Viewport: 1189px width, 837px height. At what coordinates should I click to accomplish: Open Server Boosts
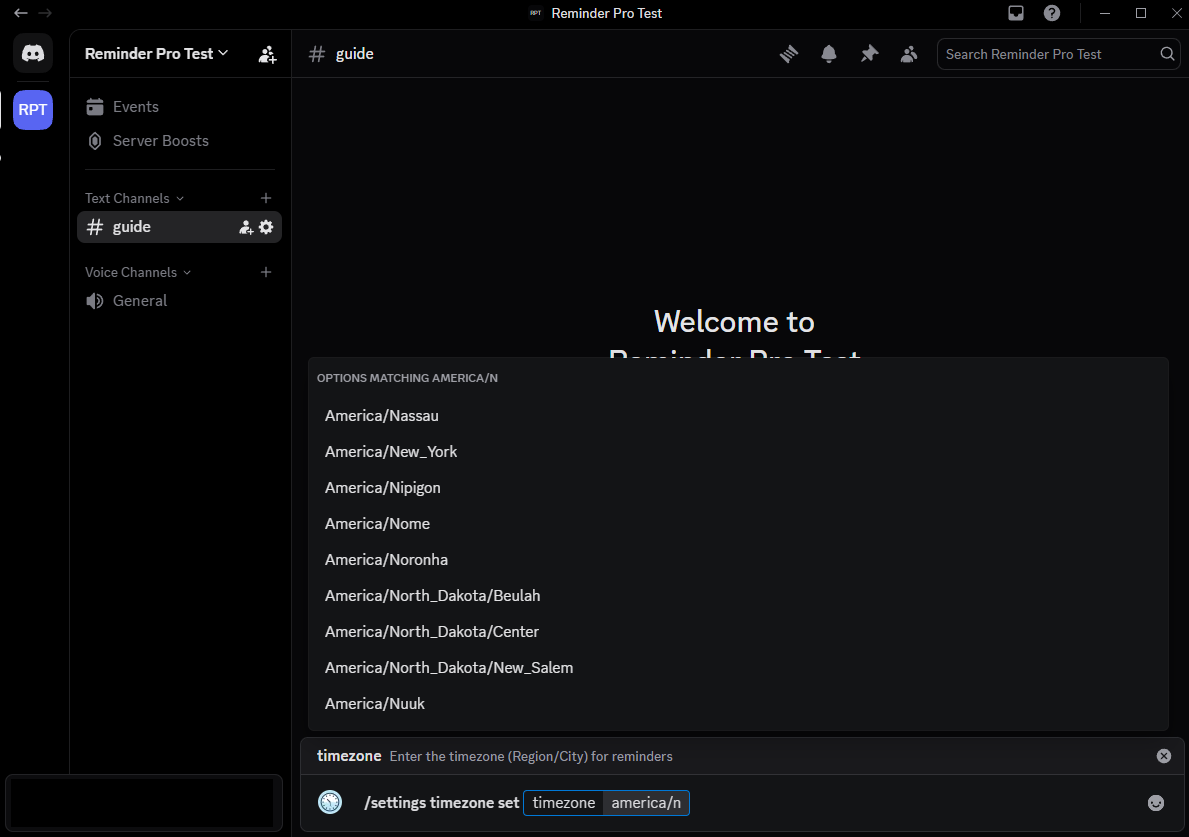179,141
